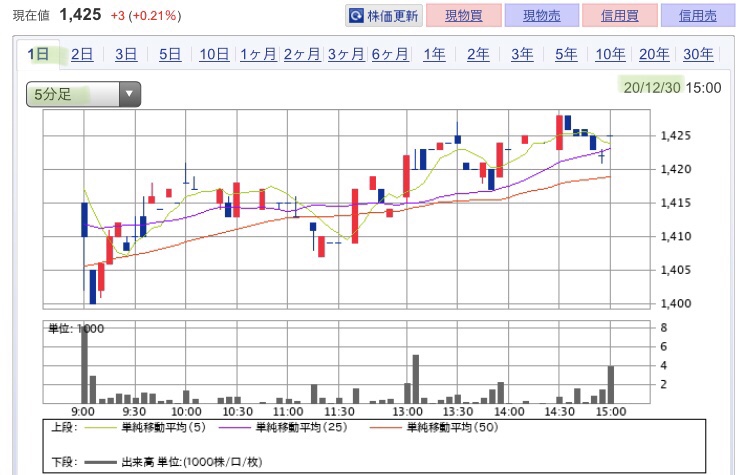Click the 株価更新 refresh icon
The width and height of the screenshot is (749, 475).
[x=356, y=16]
